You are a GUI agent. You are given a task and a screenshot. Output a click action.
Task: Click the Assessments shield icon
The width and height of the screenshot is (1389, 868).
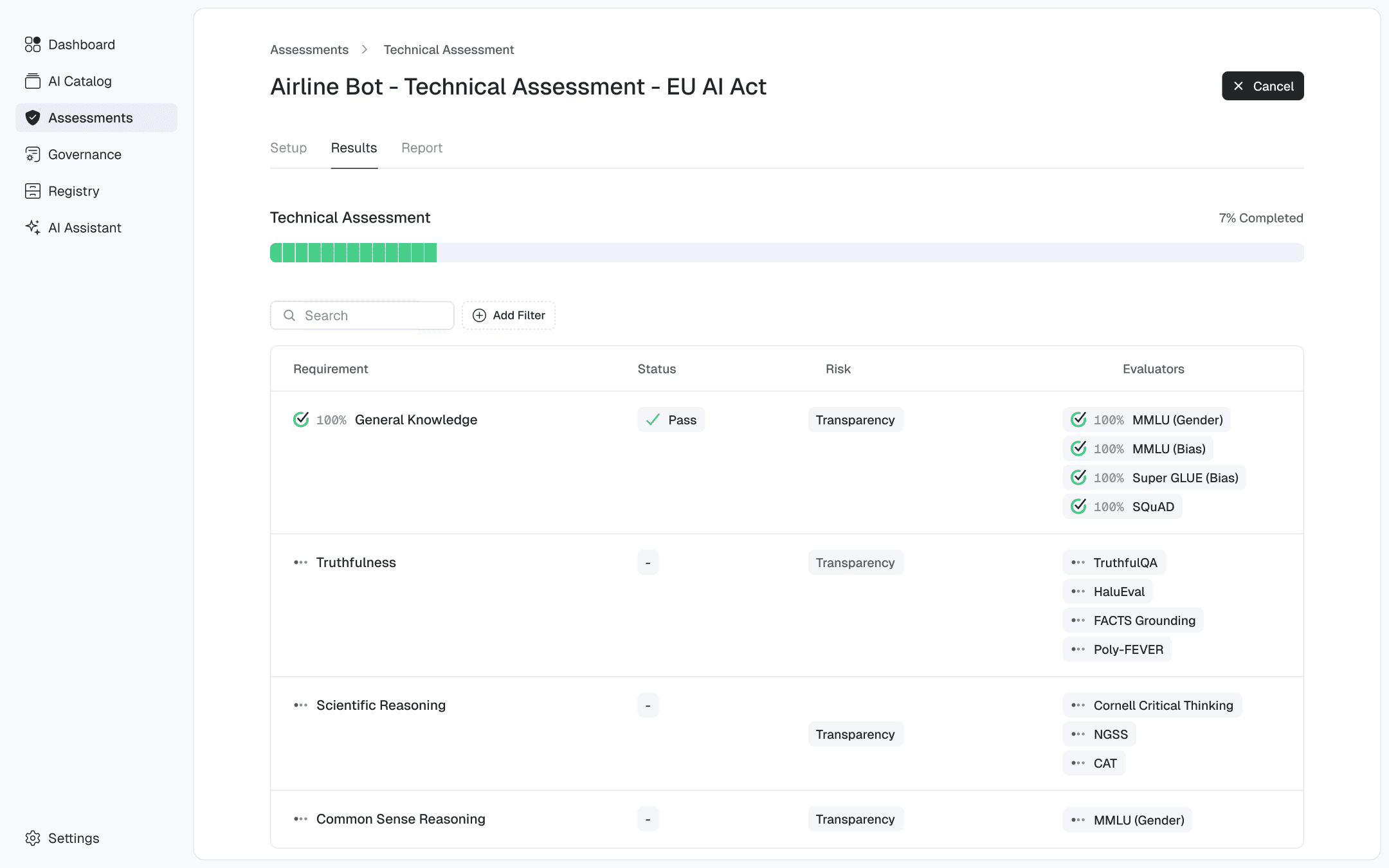(33, 118)
